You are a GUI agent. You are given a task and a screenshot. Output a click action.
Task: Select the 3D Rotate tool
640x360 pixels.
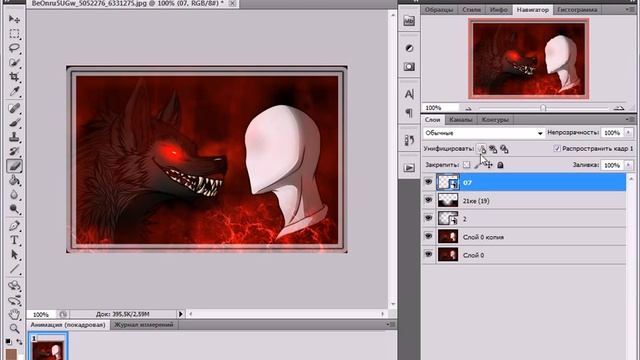pos(14,285)
